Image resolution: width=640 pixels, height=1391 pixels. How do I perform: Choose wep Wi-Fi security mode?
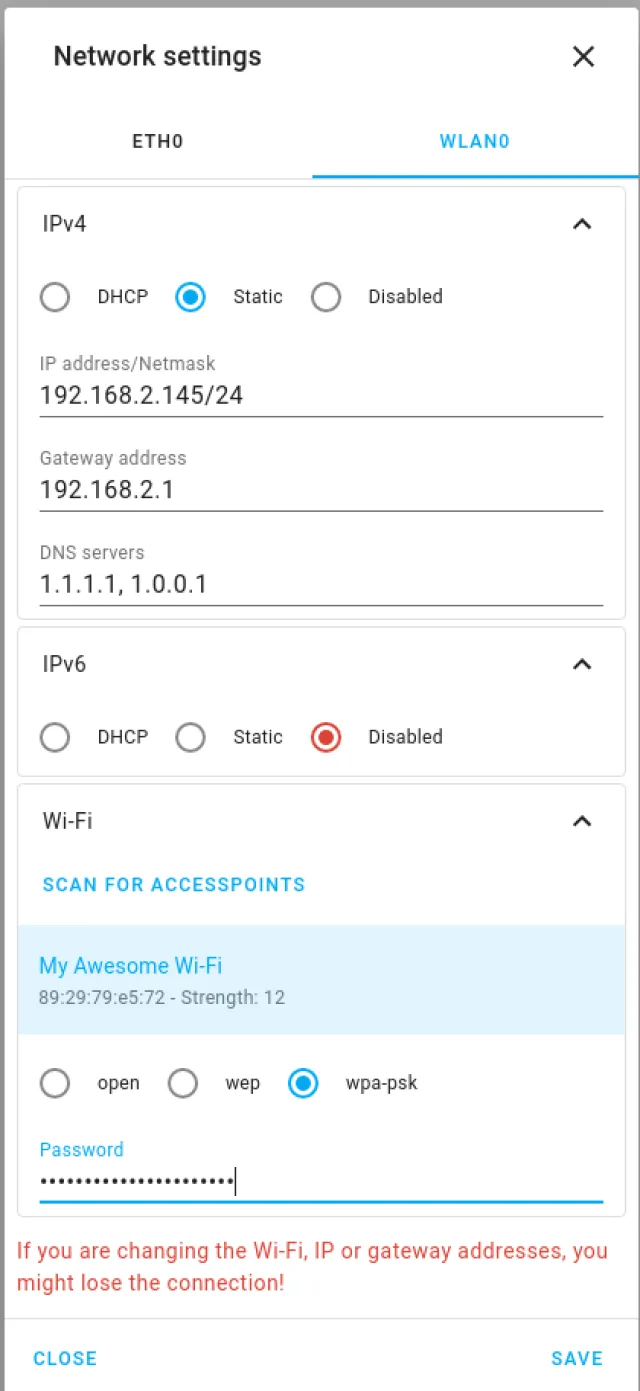[x=183, y=1083]
